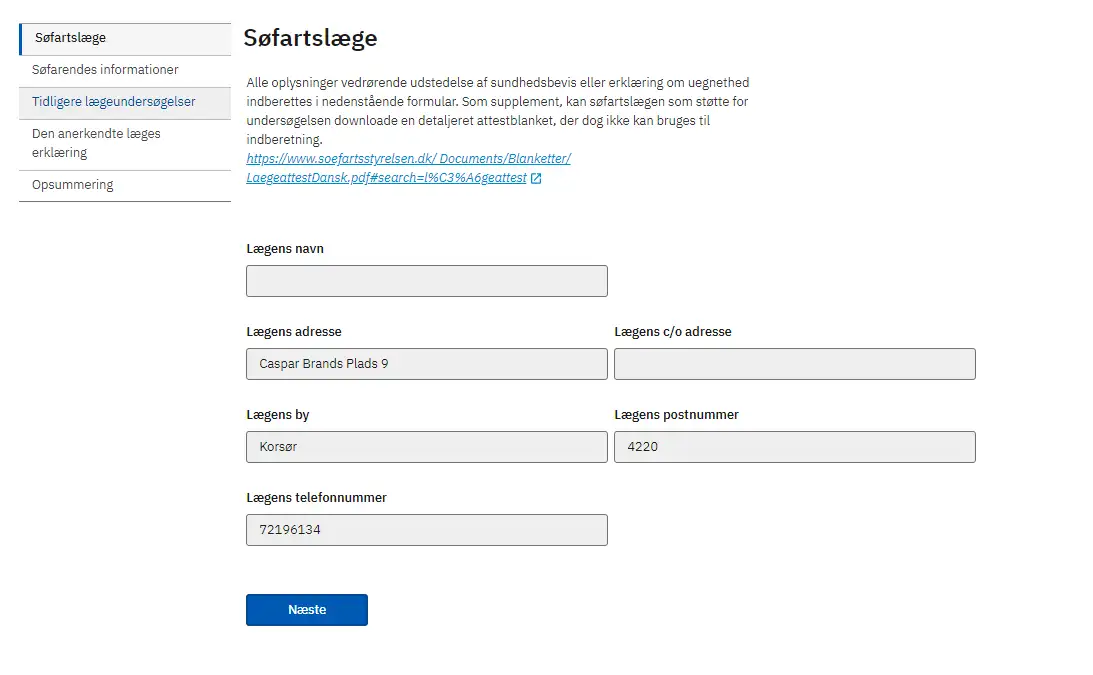Select the Lægens c/o adresse field
Viewport: 1093px width, 675px height.
point(795,364)
